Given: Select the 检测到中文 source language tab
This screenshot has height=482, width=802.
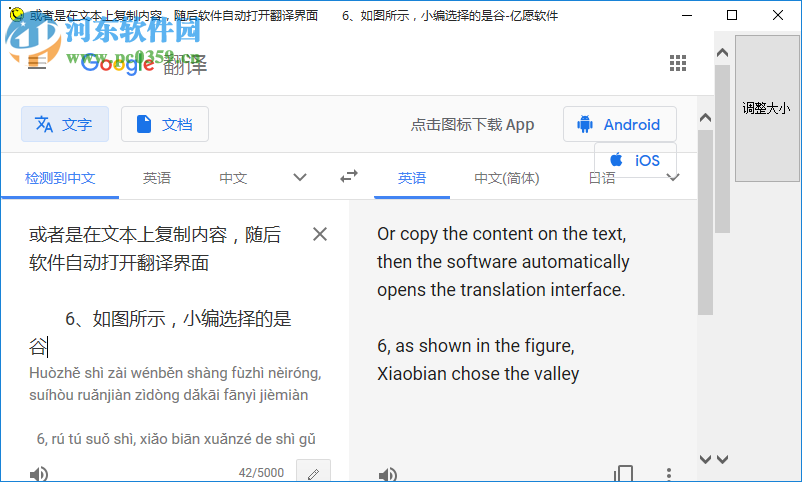Looking at the screenshot, I should pos(60,178).
